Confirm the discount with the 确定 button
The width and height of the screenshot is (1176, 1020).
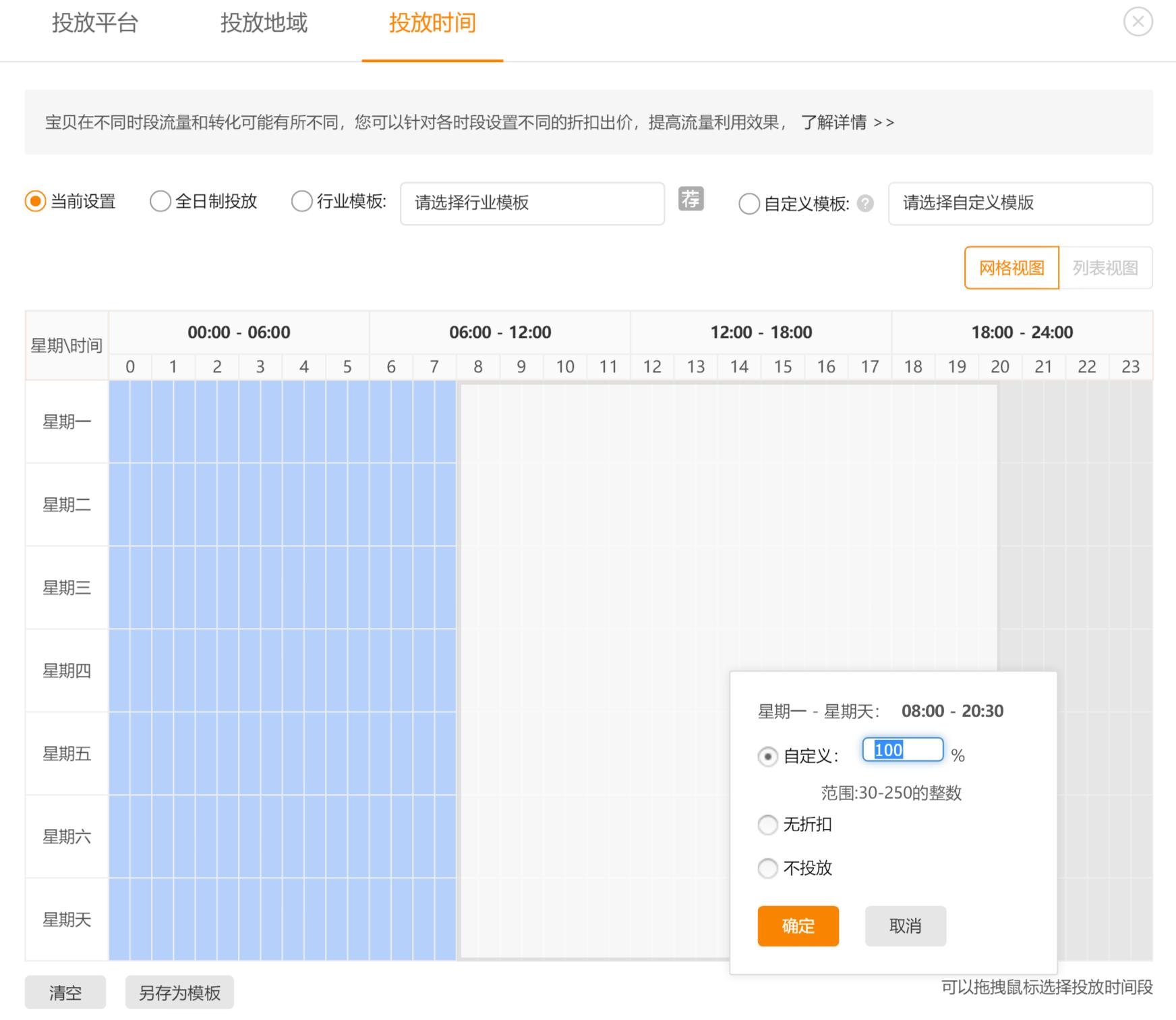tap(798, 926)
